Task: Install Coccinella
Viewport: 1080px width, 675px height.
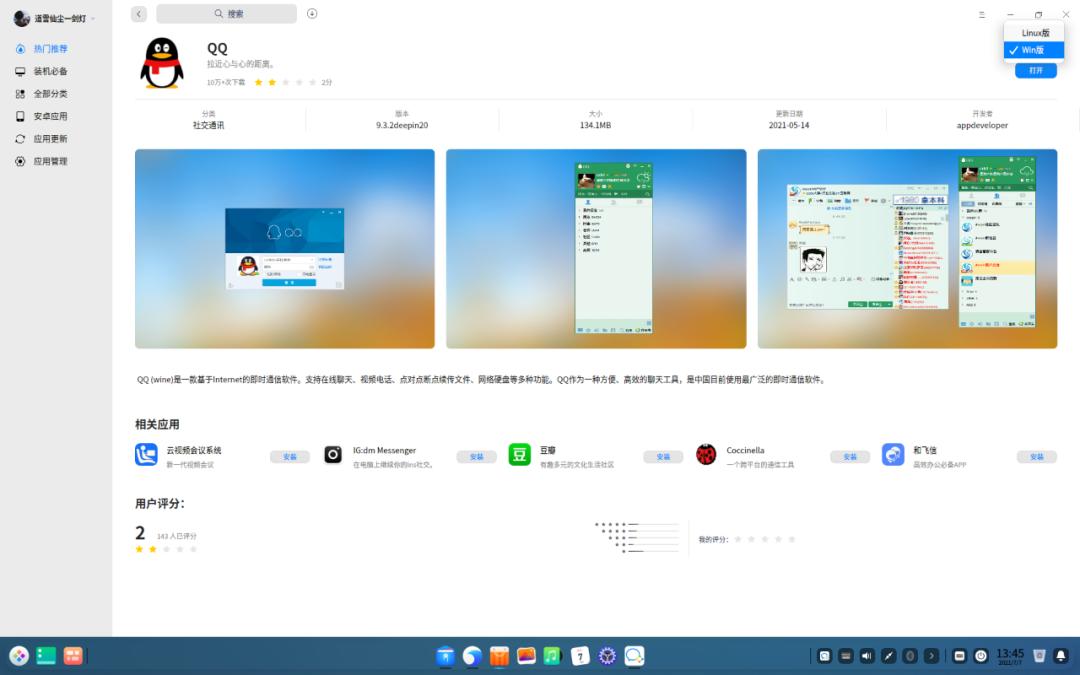Action: [850, 457]
